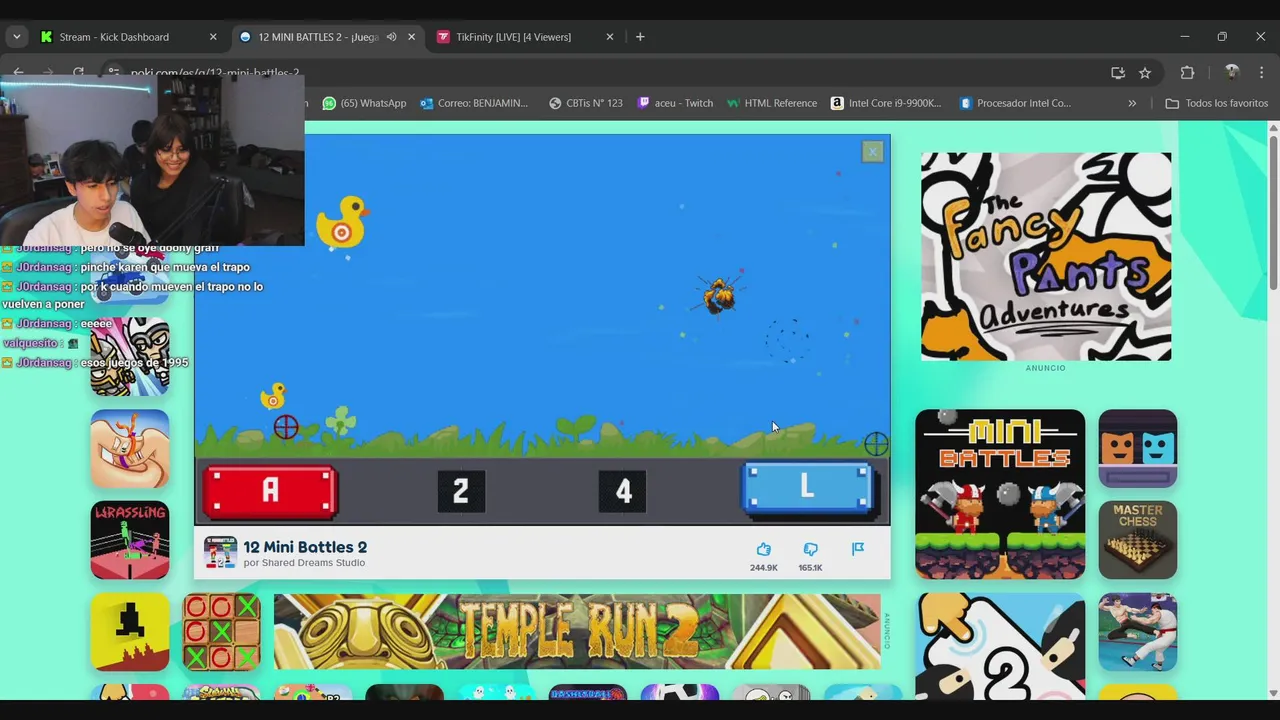Open the tab search dropdown arrow

[x=16, y=37]
